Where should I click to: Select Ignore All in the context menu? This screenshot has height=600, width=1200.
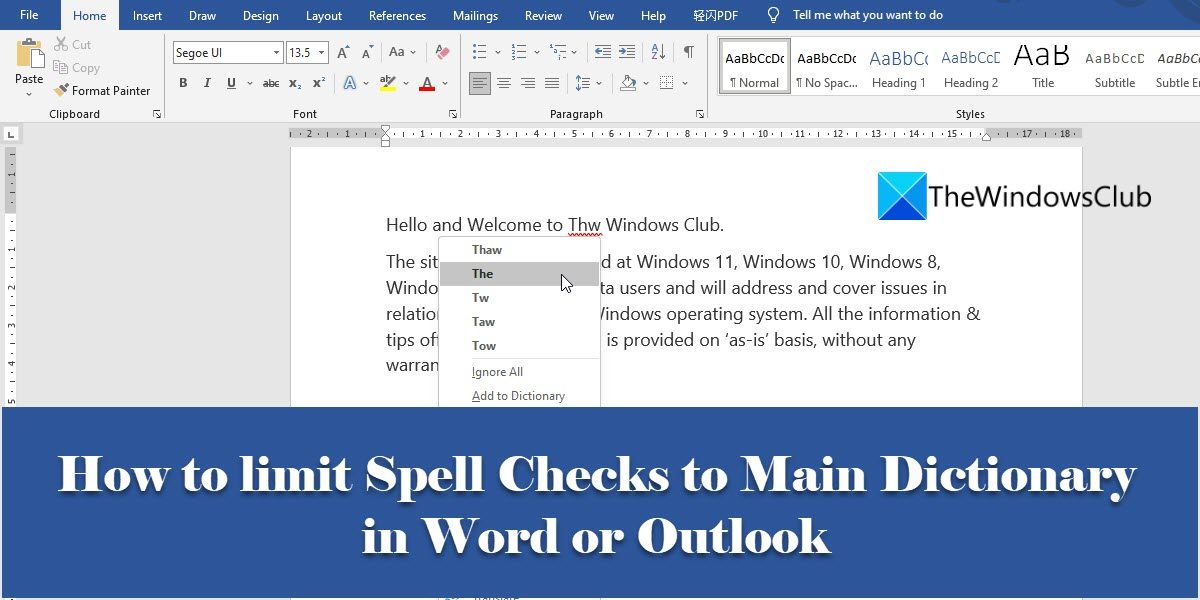(519, 372)
